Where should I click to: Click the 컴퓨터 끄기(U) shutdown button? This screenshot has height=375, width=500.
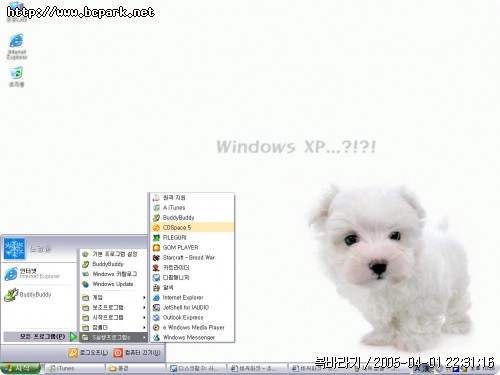tap(137, 353)
